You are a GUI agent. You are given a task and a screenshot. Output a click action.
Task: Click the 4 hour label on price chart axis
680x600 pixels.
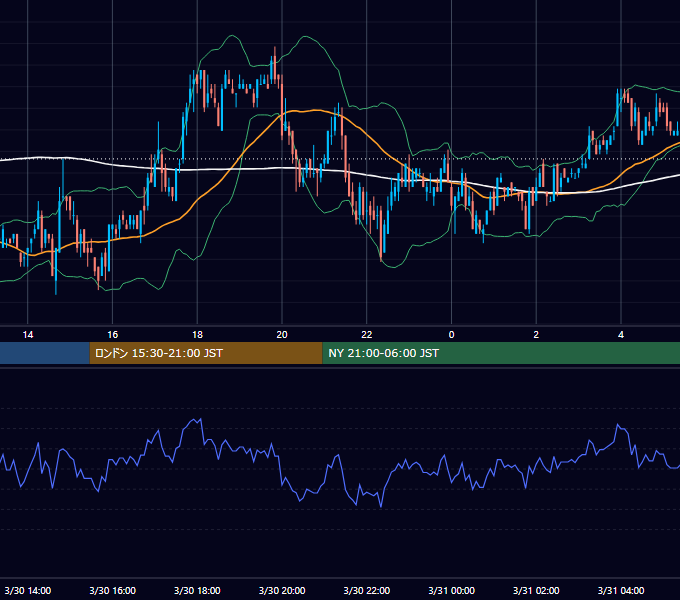pyautogui.click(x=621, y=335)
